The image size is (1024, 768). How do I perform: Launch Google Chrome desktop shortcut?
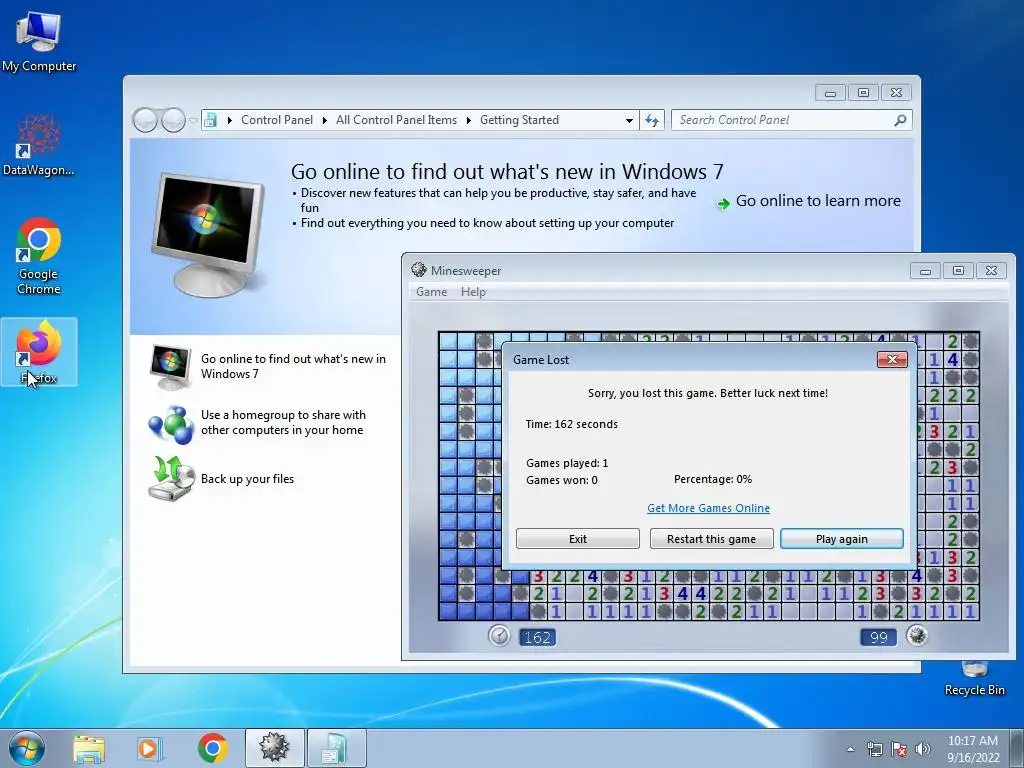(39, 255)
